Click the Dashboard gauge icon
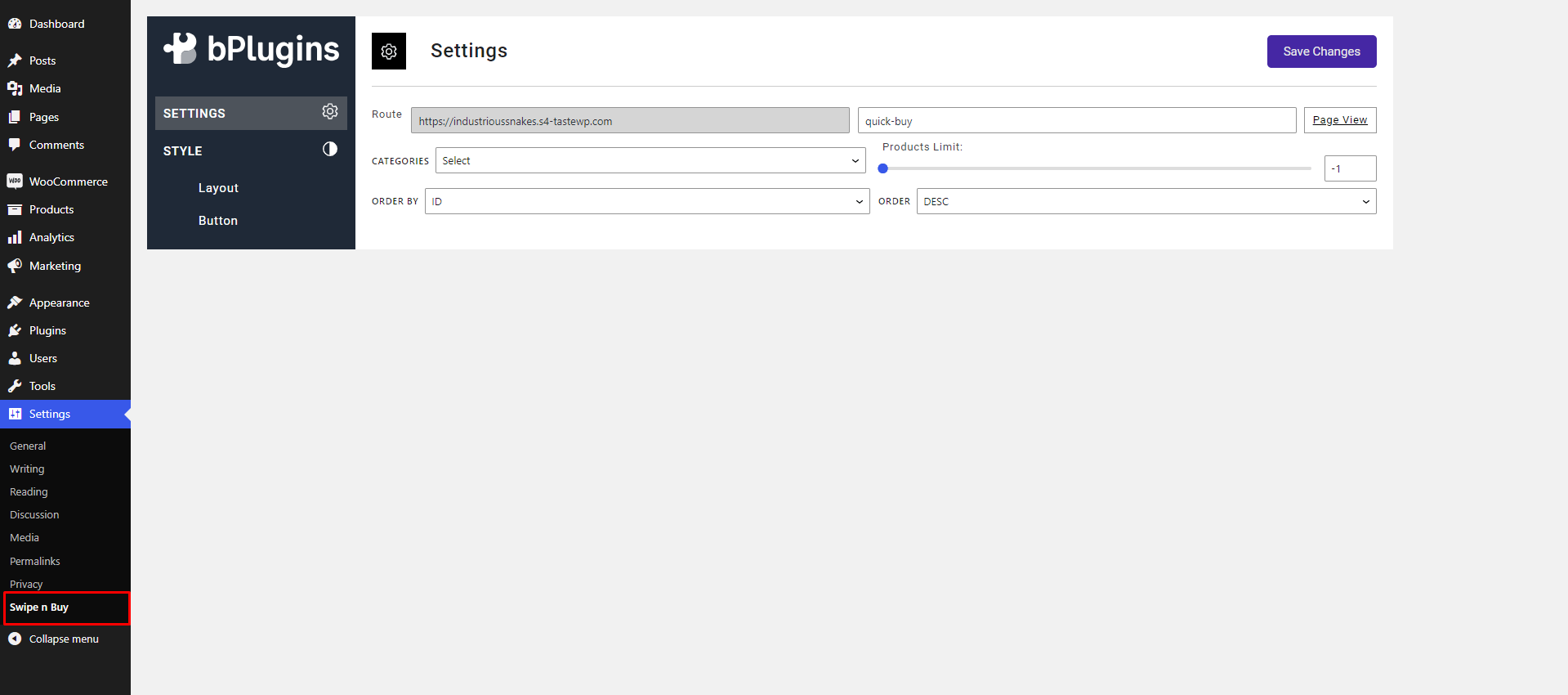The width and height of the screenshot is (1568, 695). (15, 24)
